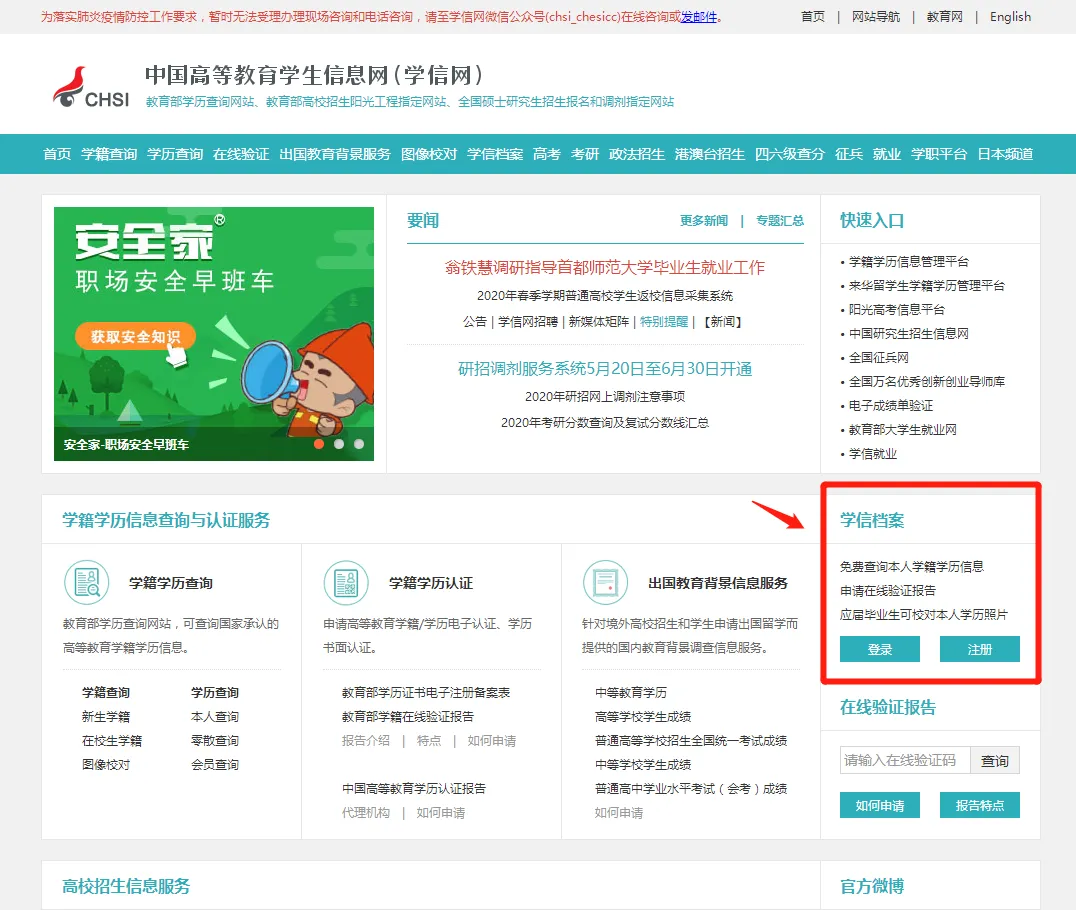Open the 学籍学历查询 document icon

pos(86,583)
